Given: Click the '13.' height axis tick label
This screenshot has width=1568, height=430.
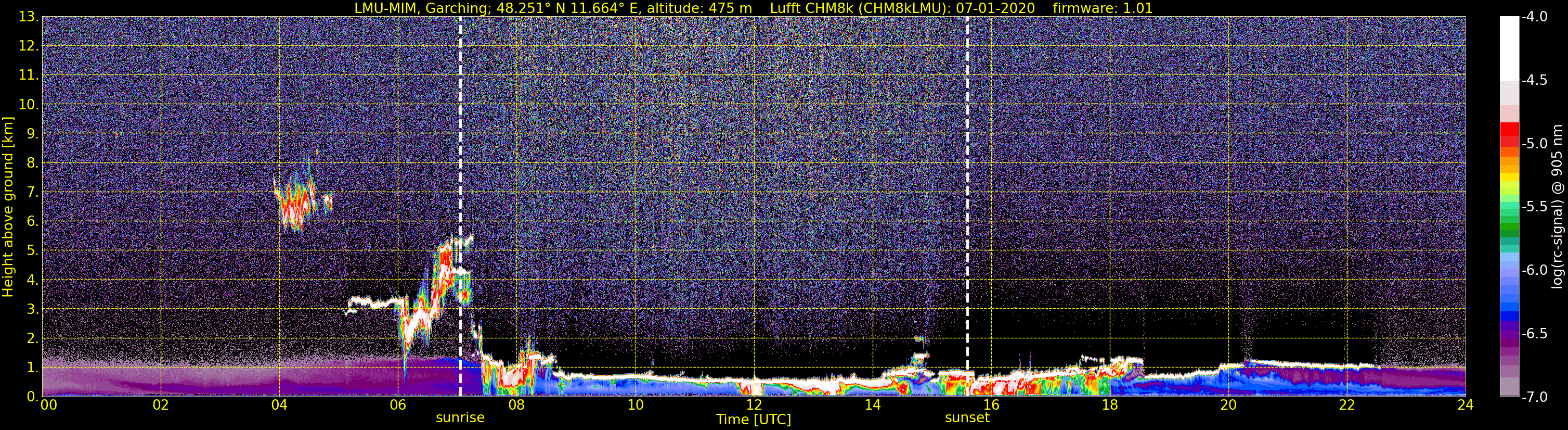Looking at the screenshot, I should pyautogui.click(x=29, y=17).
